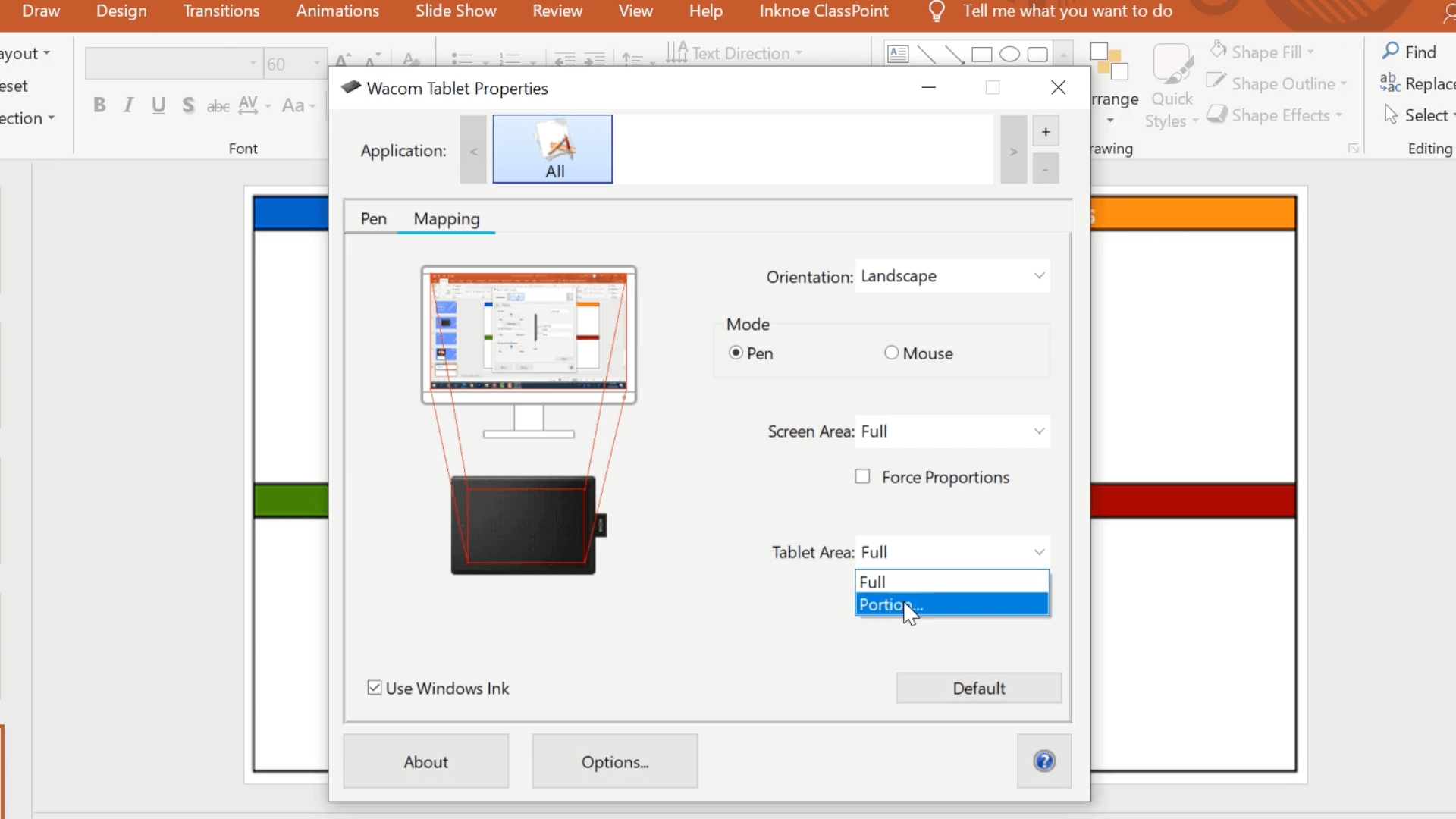Viewport: 1456px width, 819px height.
Task: Open the Help ribbon tab
Action: coord(706,11)
